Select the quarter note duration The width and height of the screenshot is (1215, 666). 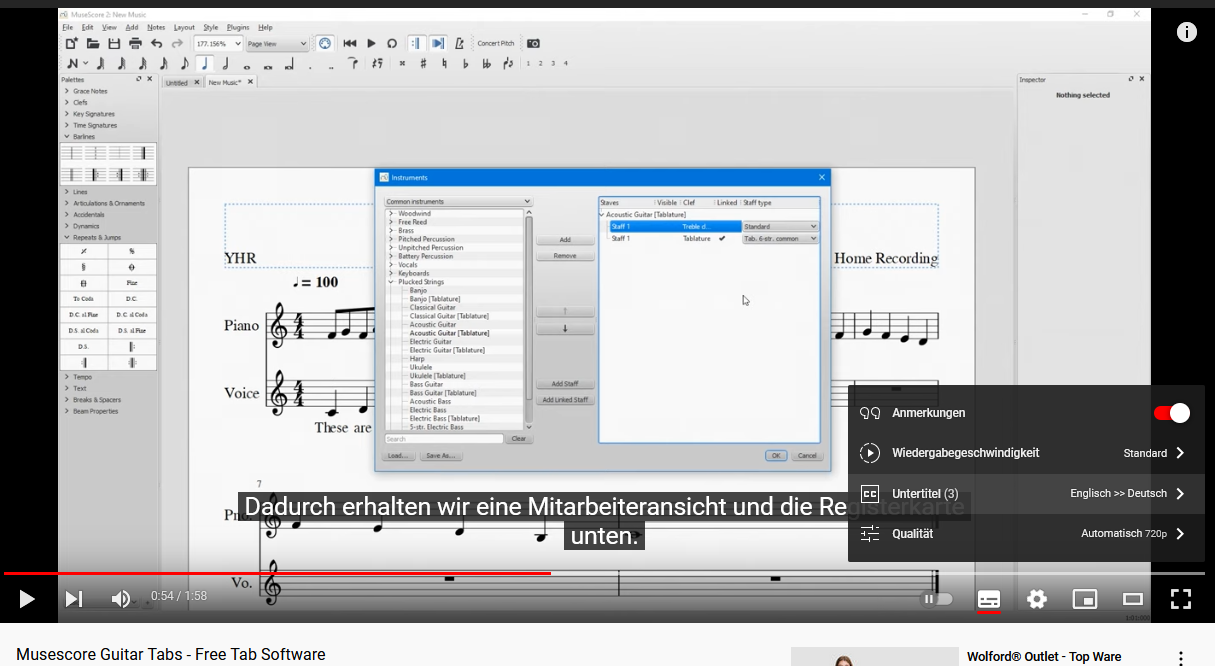pyautogui.click(x=205, y=63)
